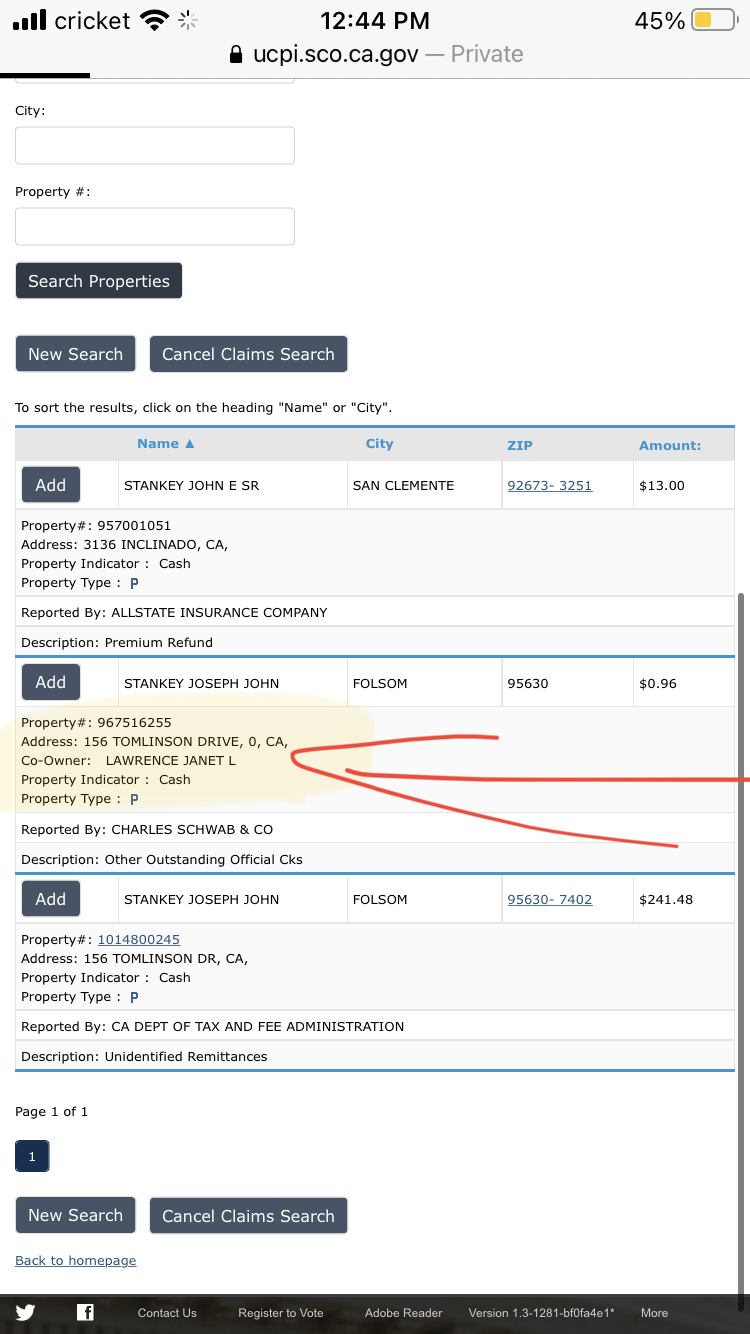
Task: Click the Amount column heading
Action: pyautogui.click(x=670, y=445)
